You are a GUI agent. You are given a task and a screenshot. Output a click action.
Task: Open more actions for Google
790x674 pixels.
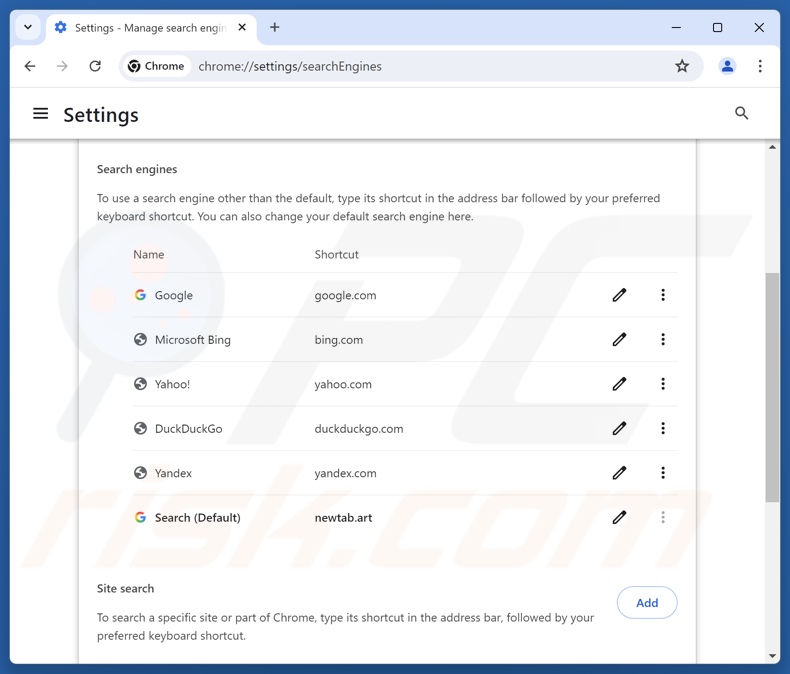[662, 295]
